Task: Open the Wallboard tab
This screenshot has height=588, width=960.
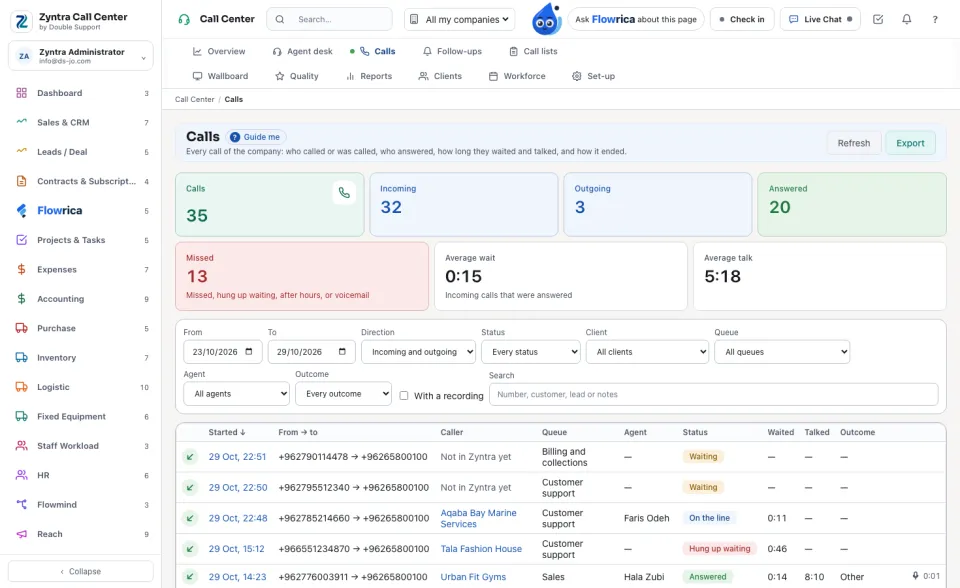Action: [x=220, y=76]
